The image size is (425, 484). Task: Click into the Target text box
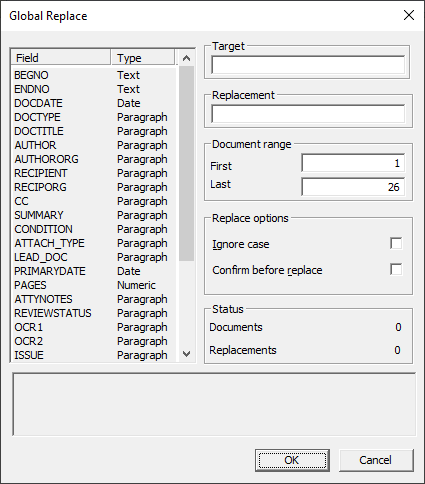coord(308,65)
